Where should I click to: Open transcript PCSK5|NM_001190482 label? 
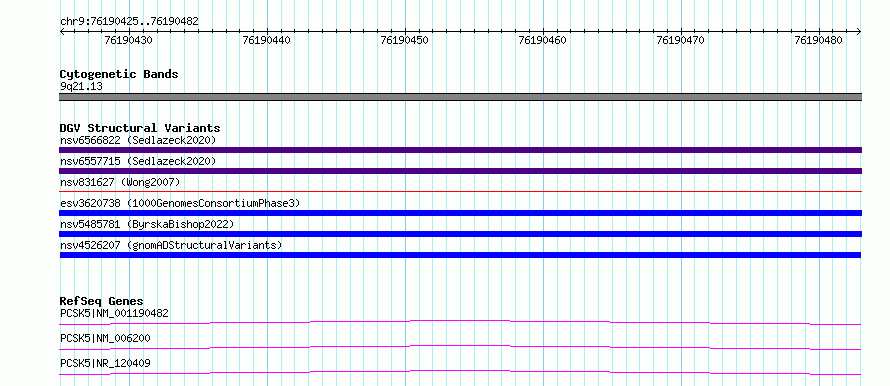pyautogui.click(x=114, y=313)
